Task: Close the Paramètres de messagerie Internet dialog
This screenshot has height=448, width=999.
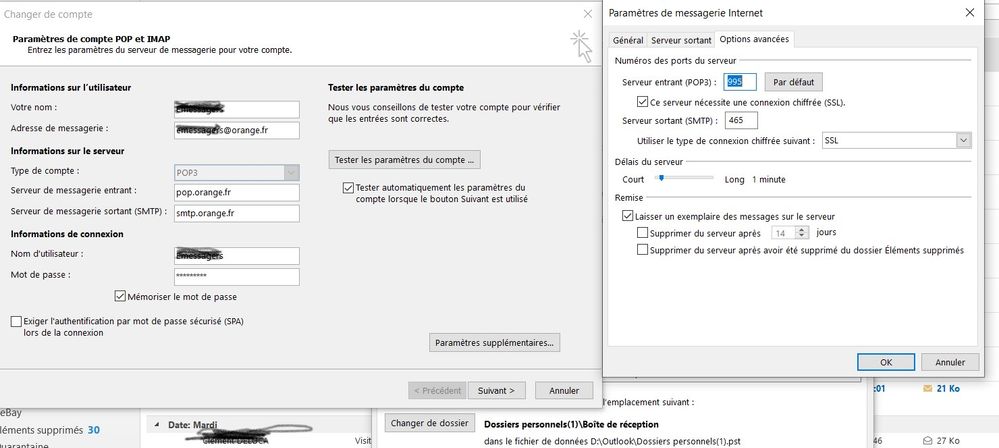Action: [969, 12]
